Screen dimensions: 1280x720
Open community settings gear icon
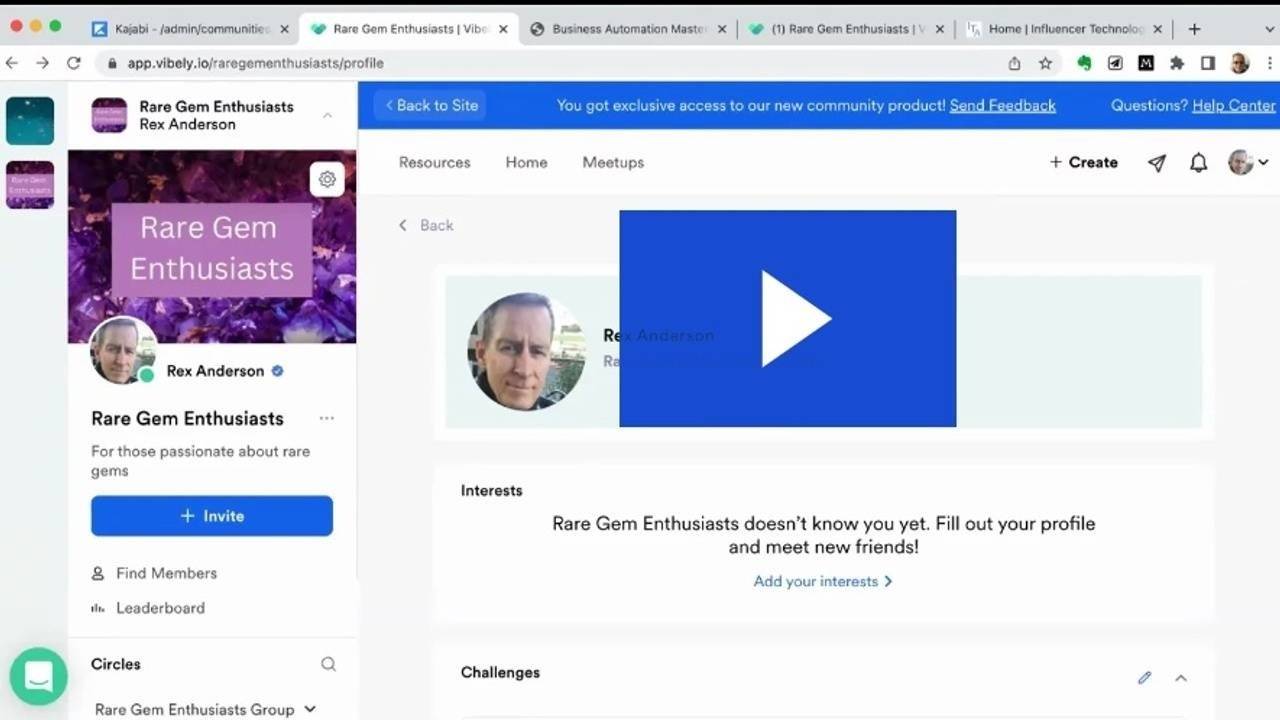(x=327, y=180)
